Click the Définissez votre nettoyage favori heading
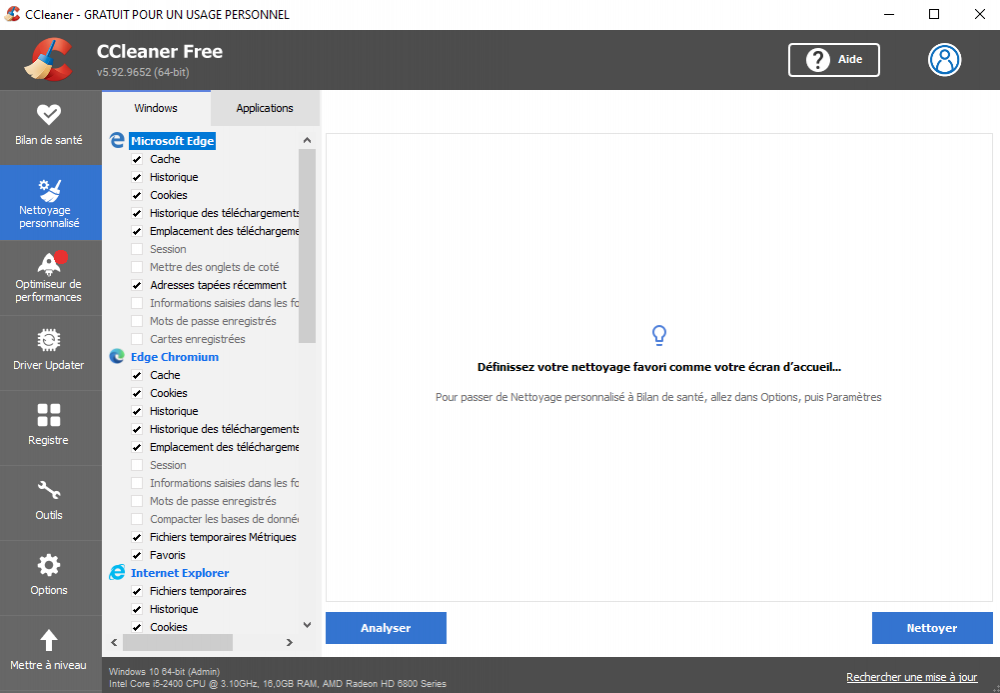Screen dimensions: 1000x693 (659, 367)
